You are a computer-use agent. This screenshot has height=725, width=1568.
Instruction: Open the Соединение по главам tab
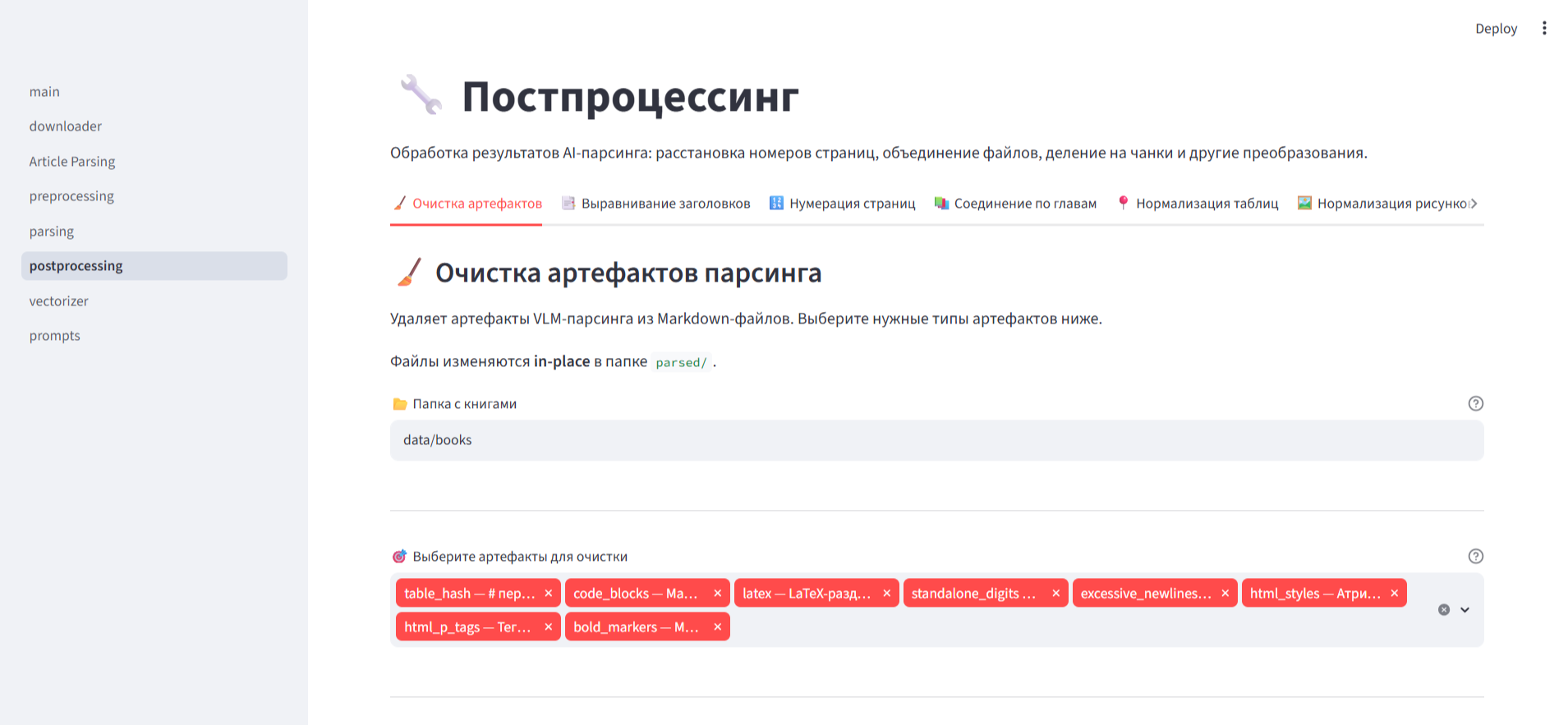click(x=1015, y=204)
